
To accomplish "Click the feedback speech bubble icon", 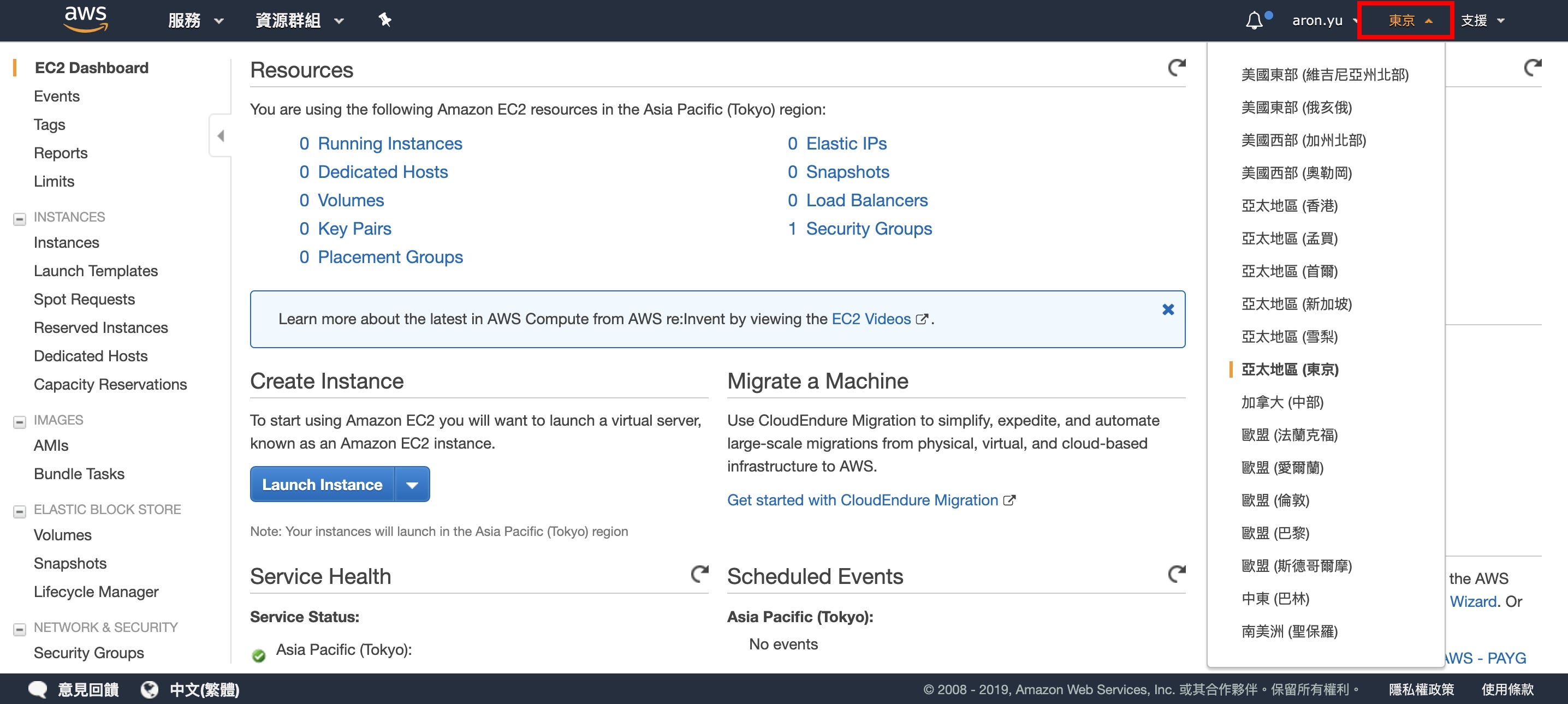I will (x=38, y=689).
